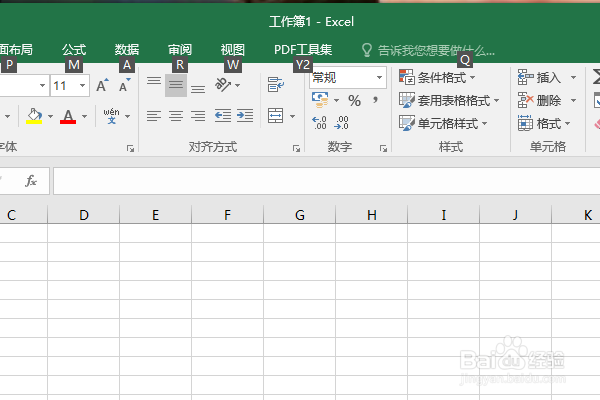This screenshot has height=400, width=600.
Task: Open 单元格样式 cell styles menu
Action: 443,123
